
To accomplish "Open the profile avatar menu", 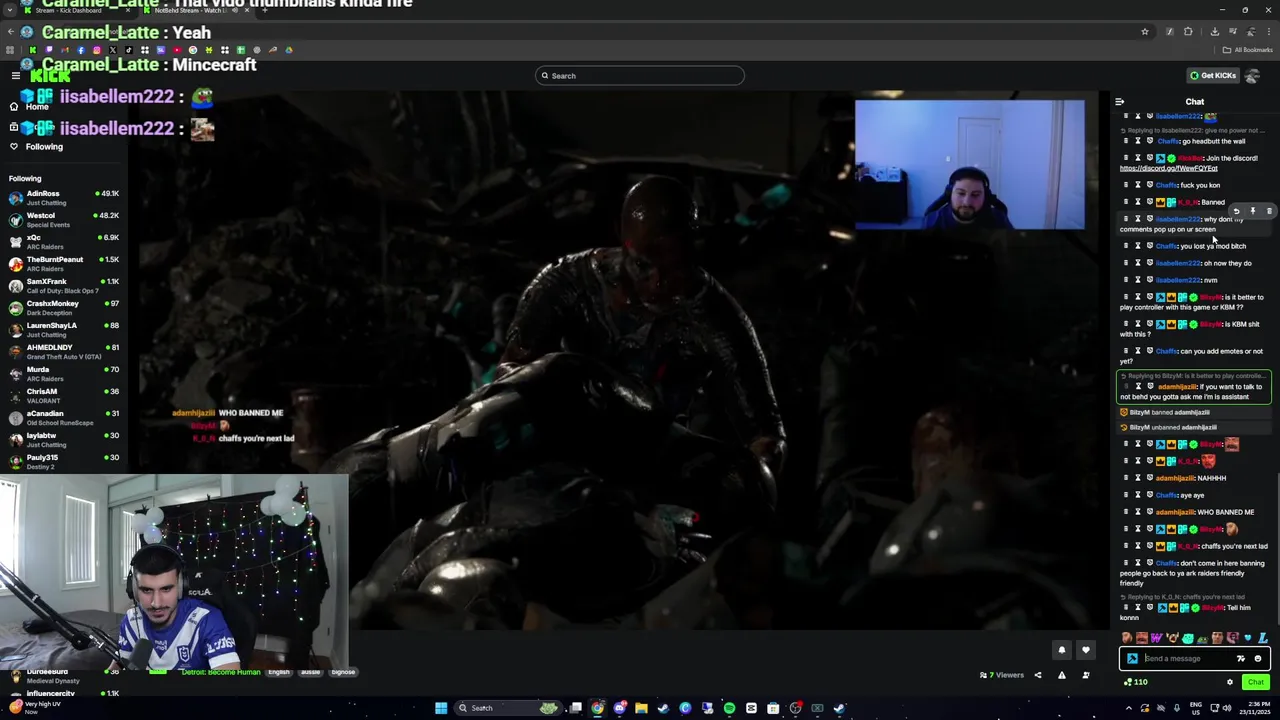I will (x=1253, y=76).
